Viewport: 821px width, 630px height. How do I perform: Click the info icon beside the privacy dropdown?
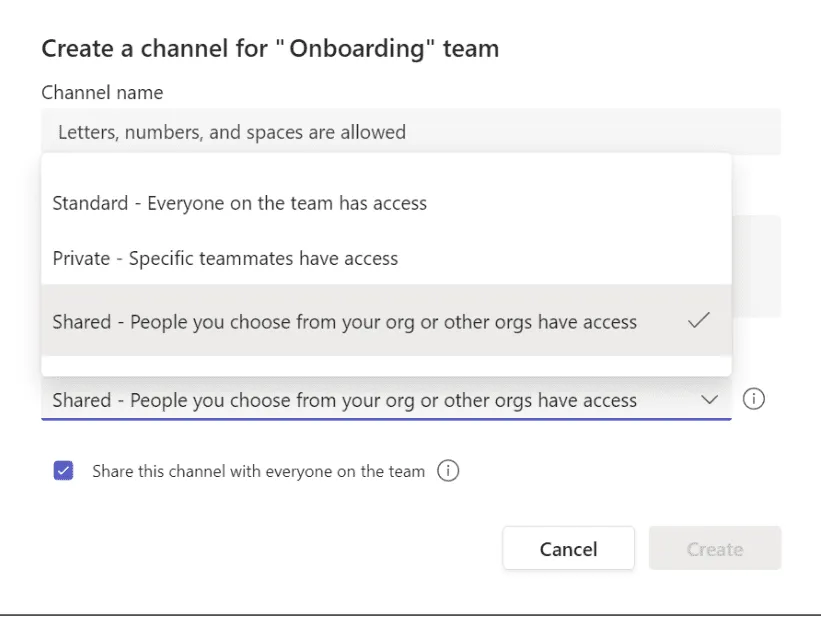(x=755, y=399)
